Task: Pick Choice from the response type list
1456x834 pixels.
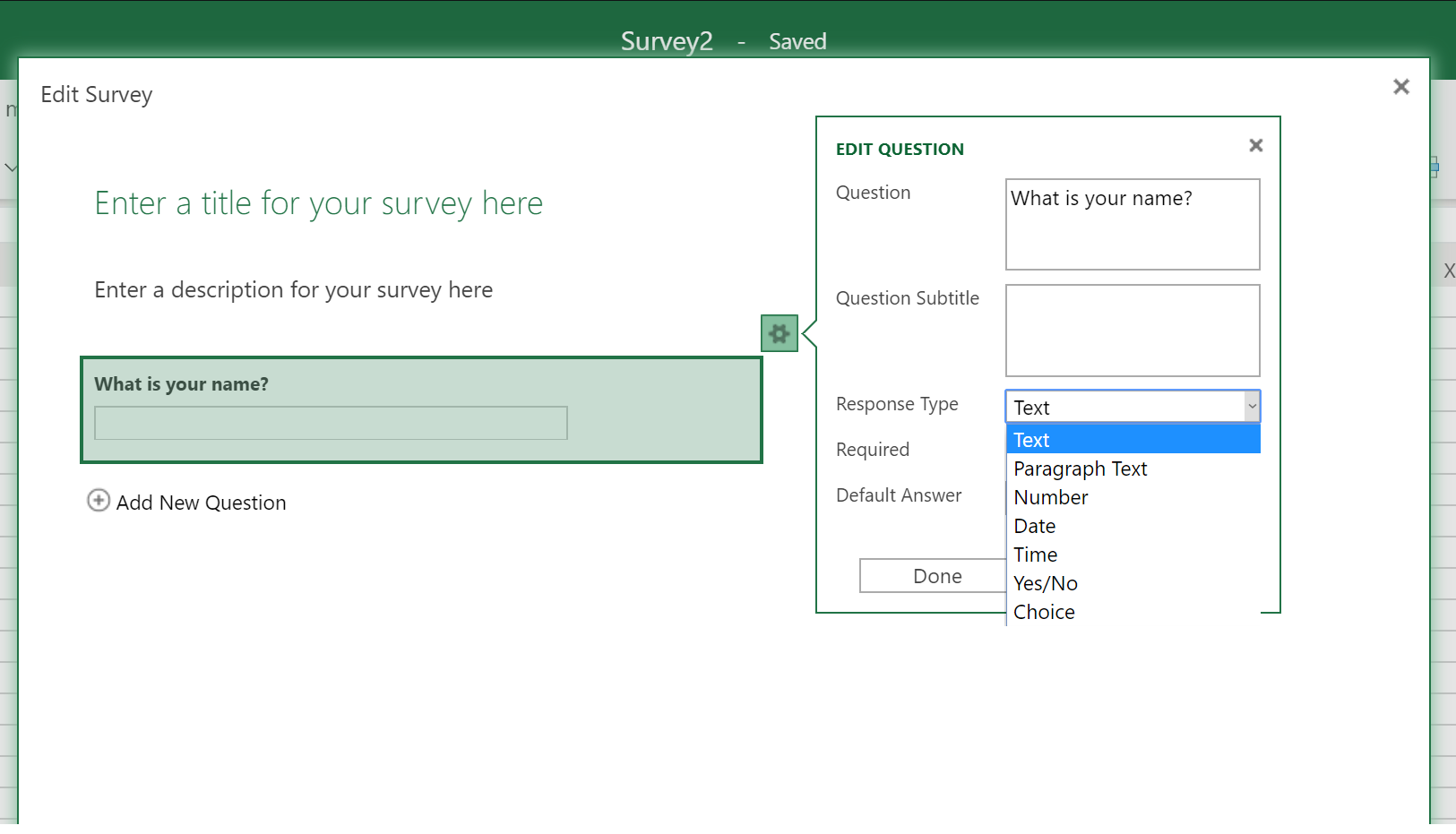Action: (1044, 612)
